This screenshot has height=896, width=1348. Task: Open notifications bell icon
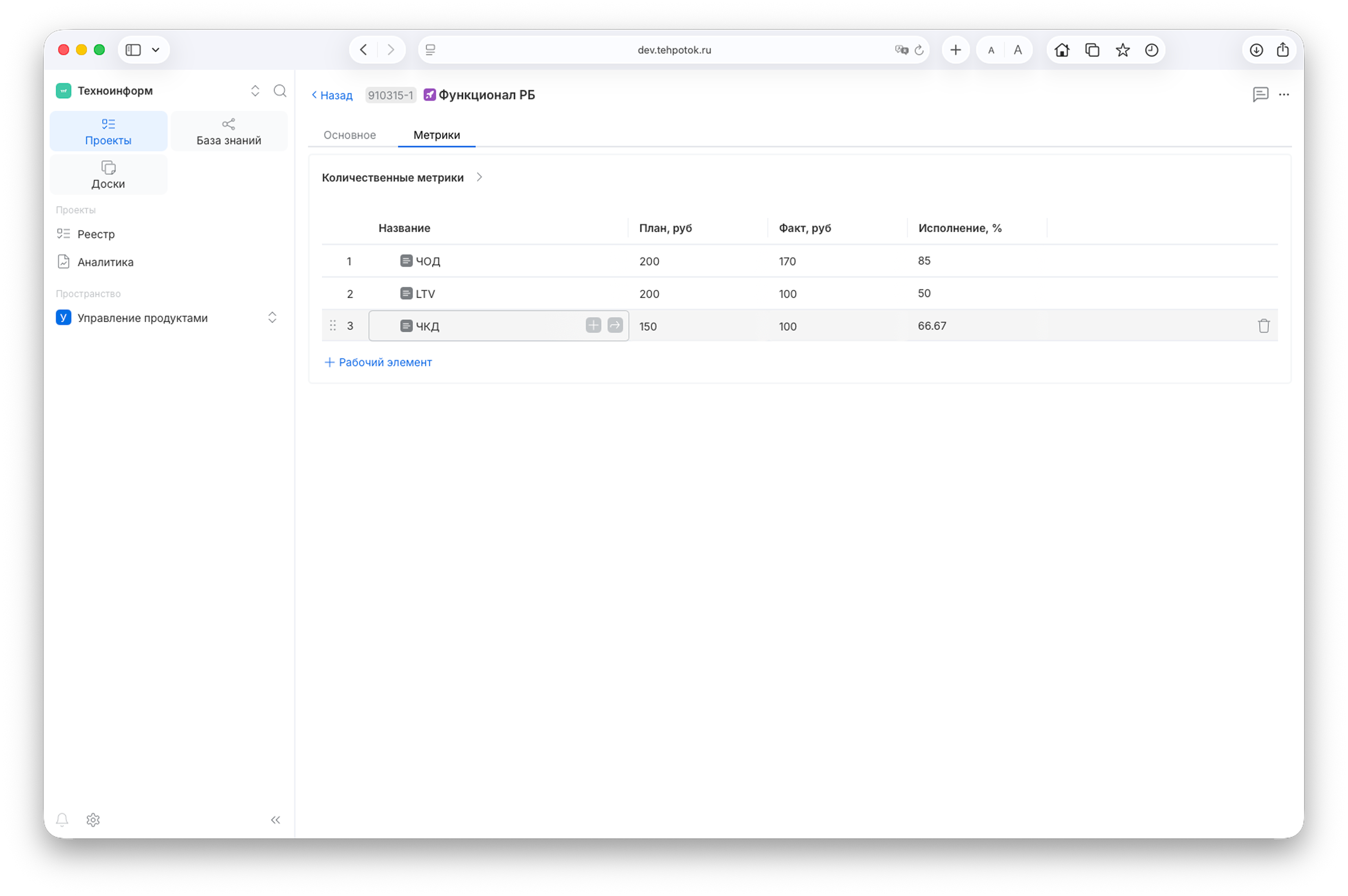[62, 819]
